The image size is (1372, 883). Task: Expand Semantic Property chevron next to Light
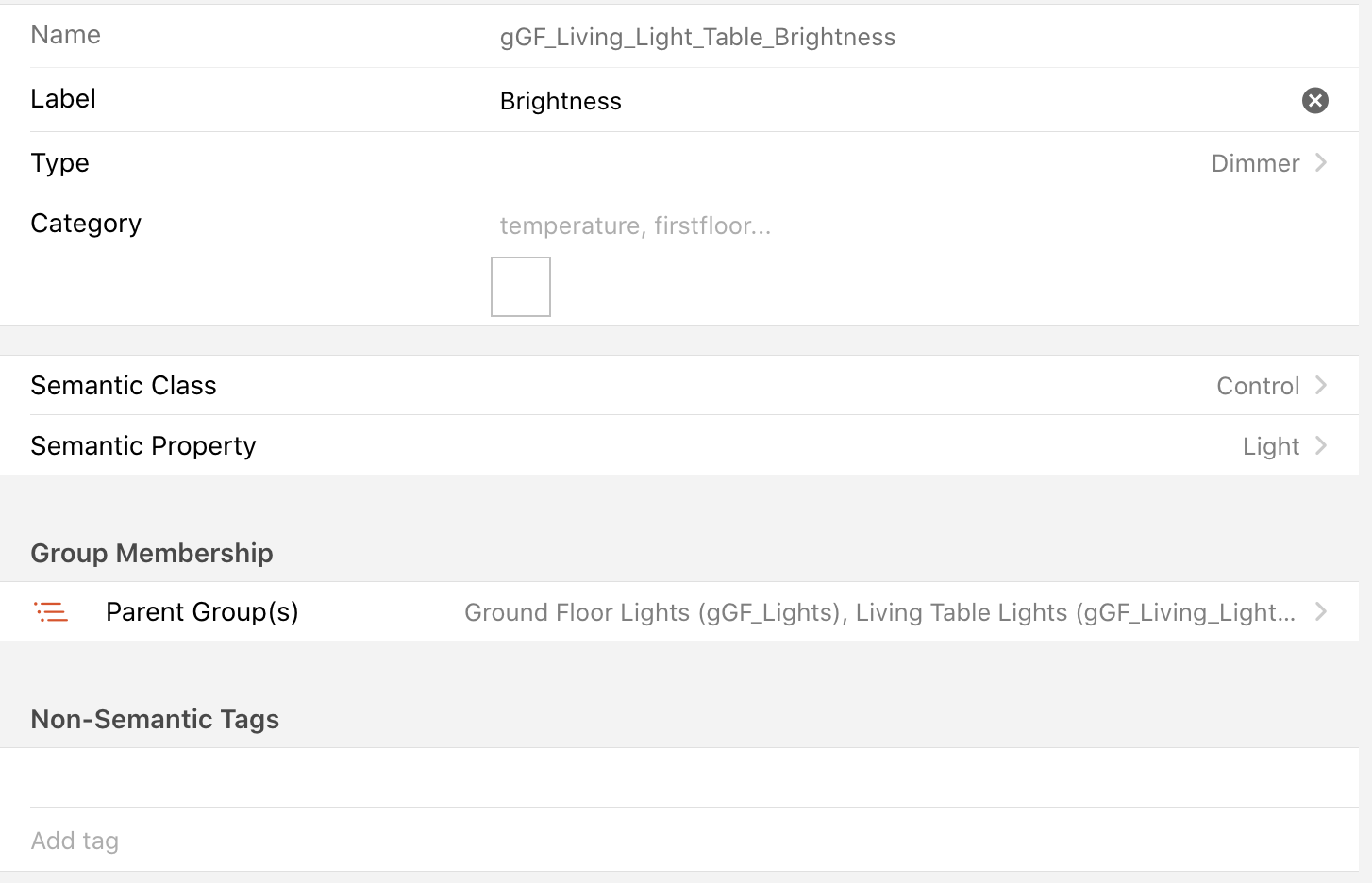point(1321,445)
